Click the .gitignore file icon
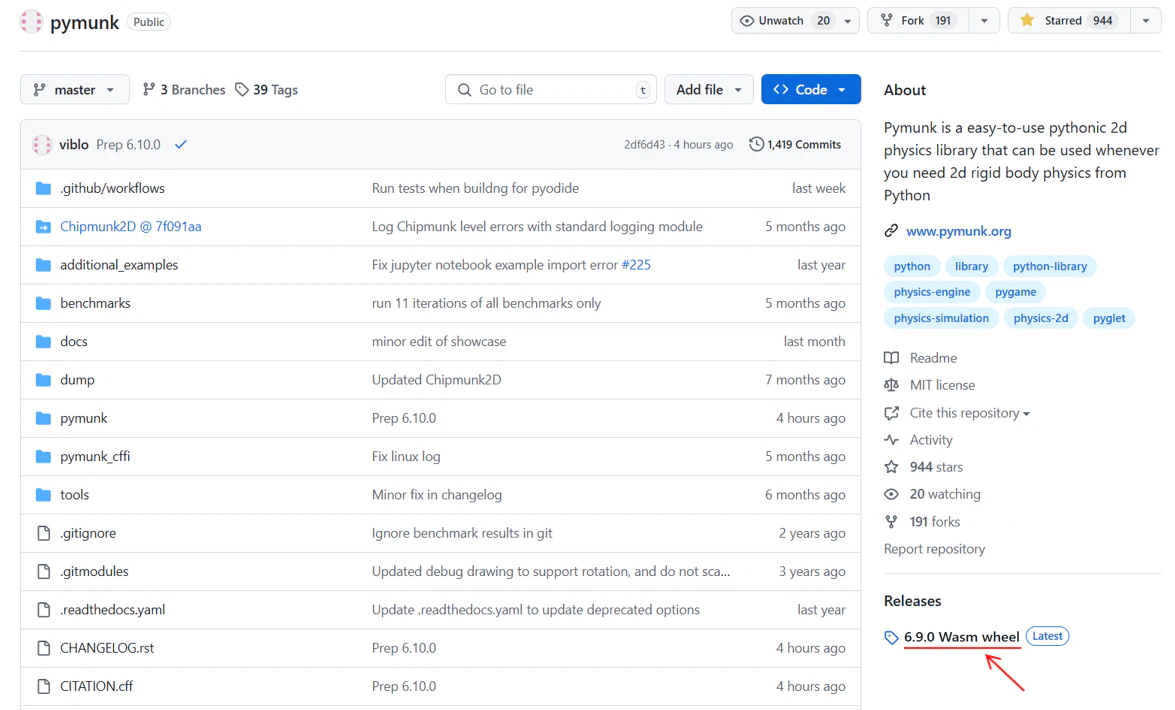The image size is (1175, 710). [x=43, y=533]
